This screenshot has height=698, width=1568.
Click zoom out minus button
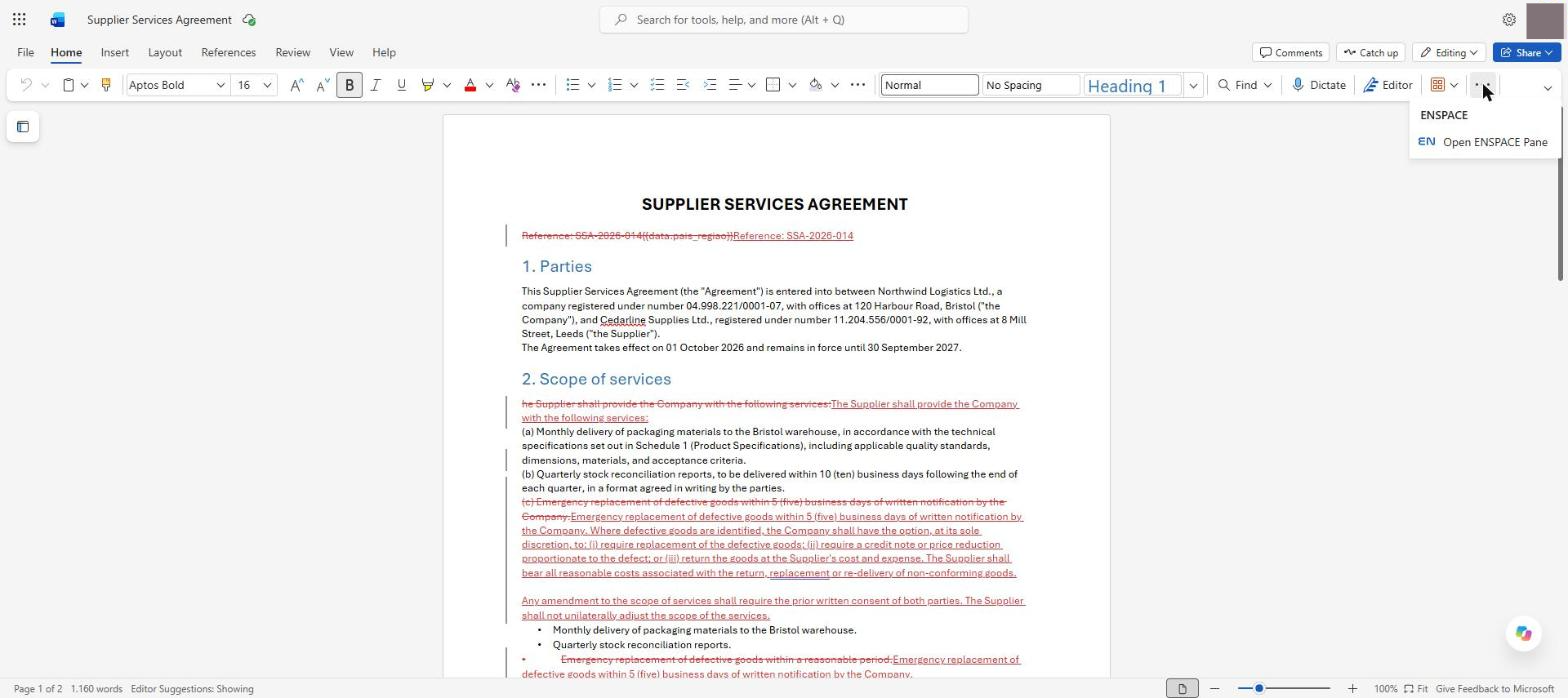pyautogui.click(x=1215, y=688)
